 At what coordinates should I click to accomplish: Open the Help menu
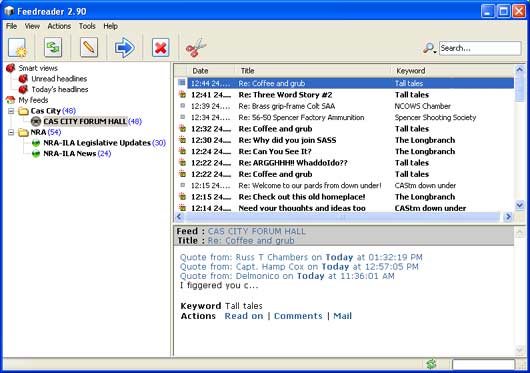pyautogui.click(x=111, y=26)
